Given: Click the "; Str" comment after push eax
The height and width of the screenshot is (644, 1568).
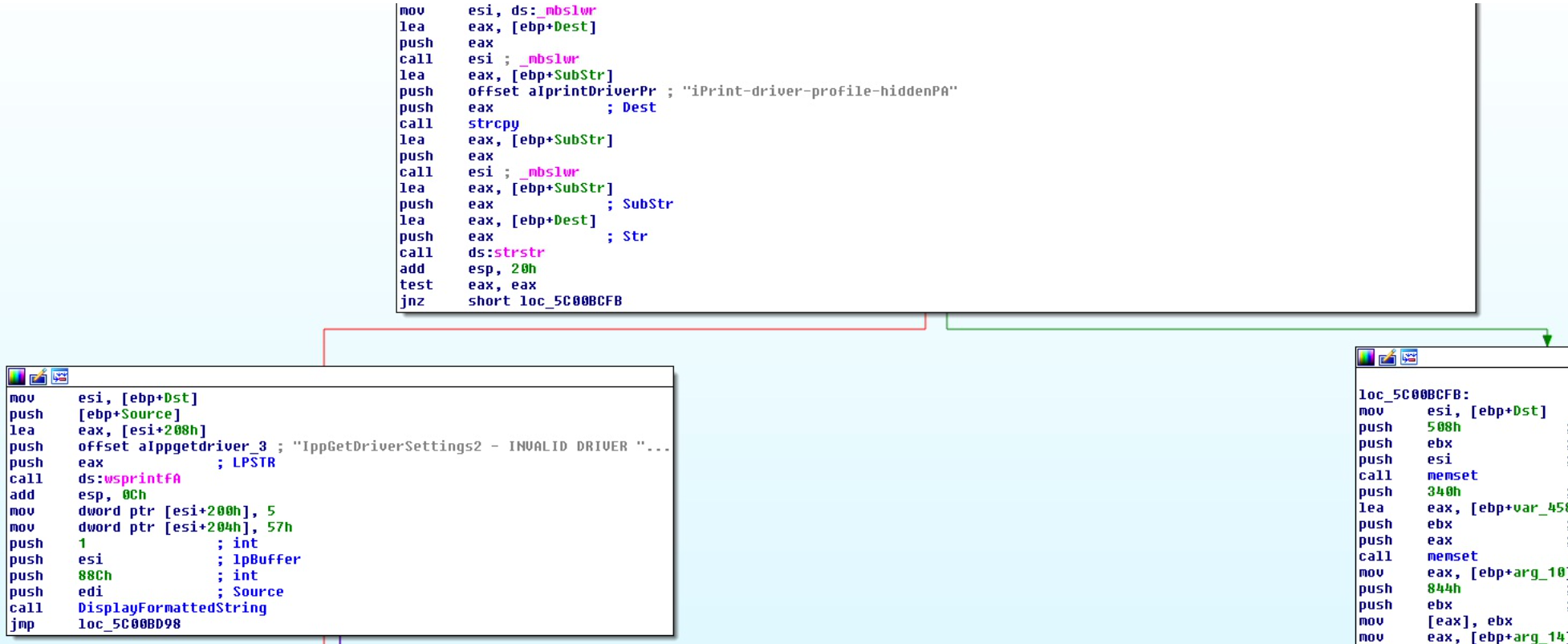Looking at the screenshot, I should tap(627, 236).
